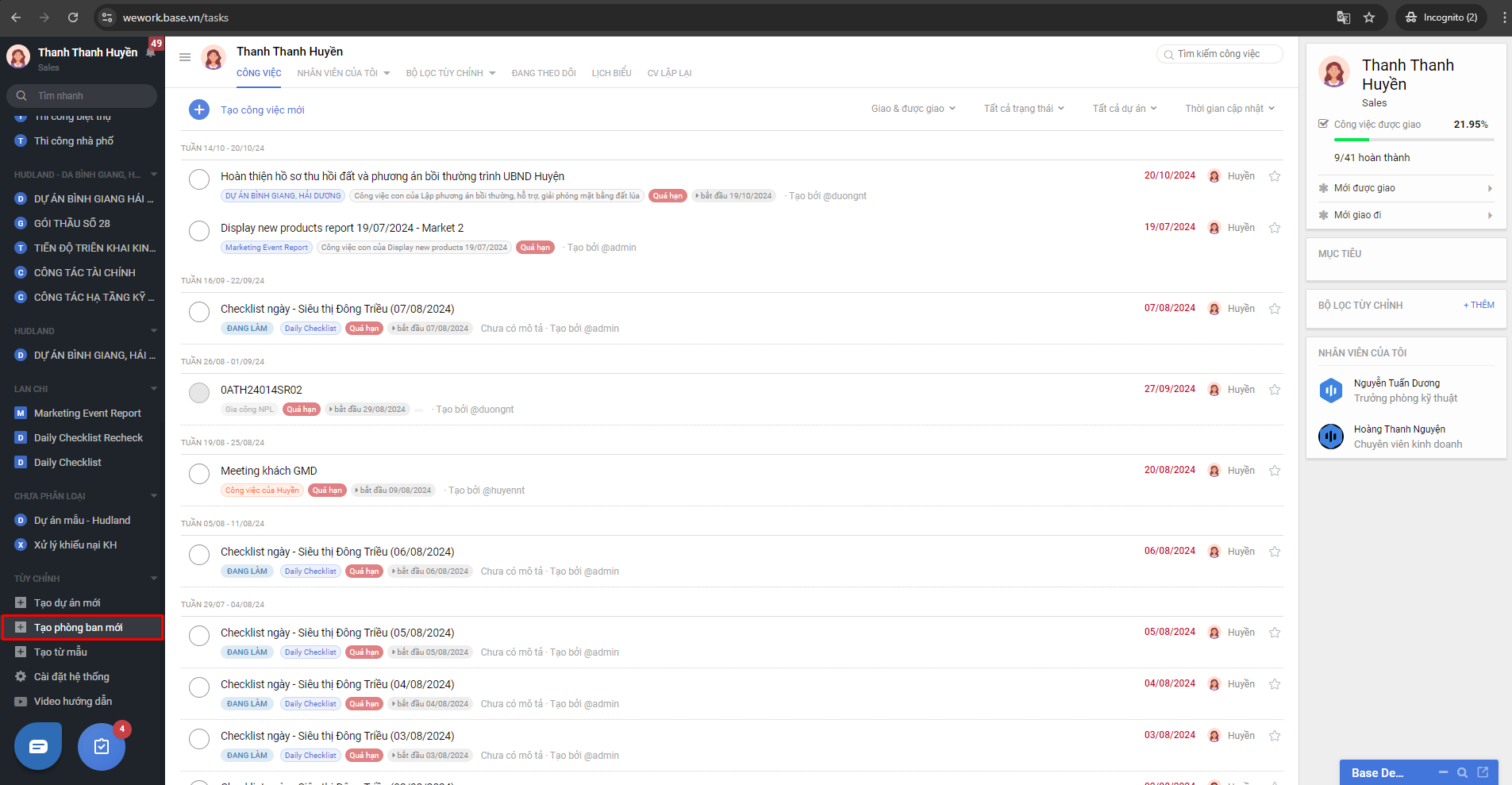Click the browser translate icon
This screenshot has height=785, width=1512.
(x=1344, y=17)
